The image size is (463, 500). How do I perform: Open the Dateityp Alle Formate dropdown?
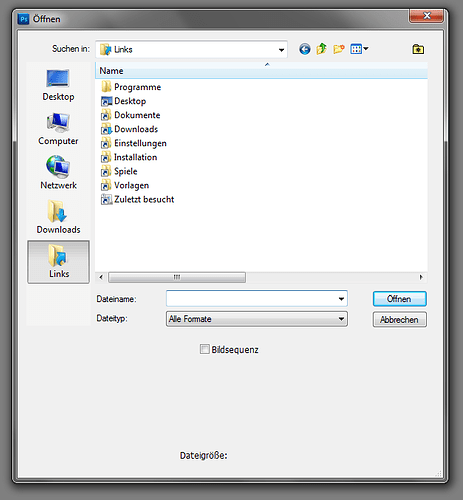coord(257,319)
